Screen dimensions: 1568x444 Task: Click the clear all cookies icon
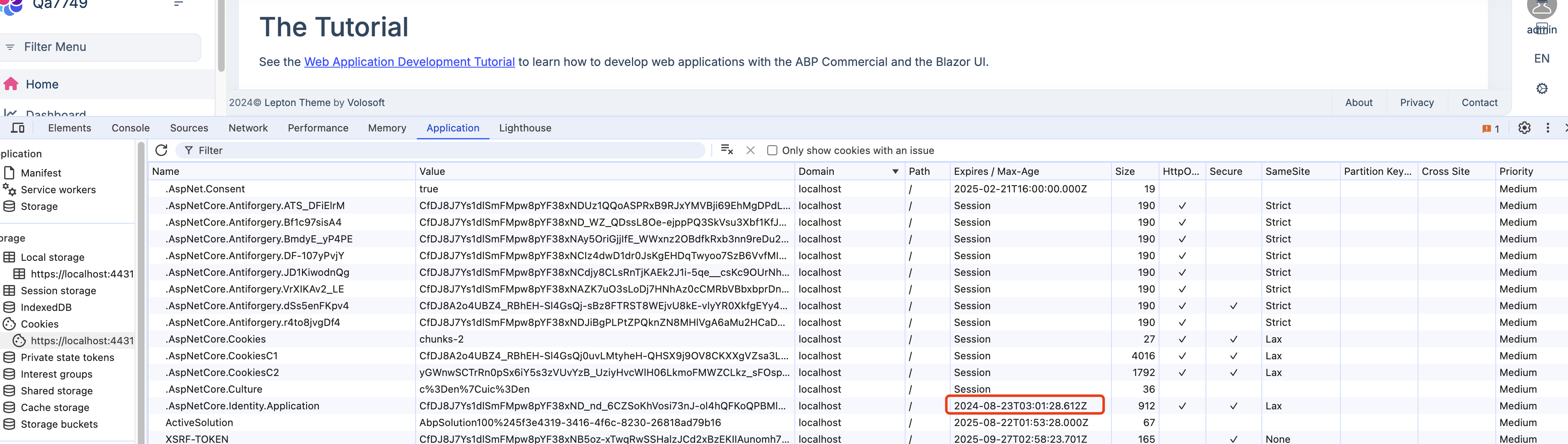tap(726, 150)
